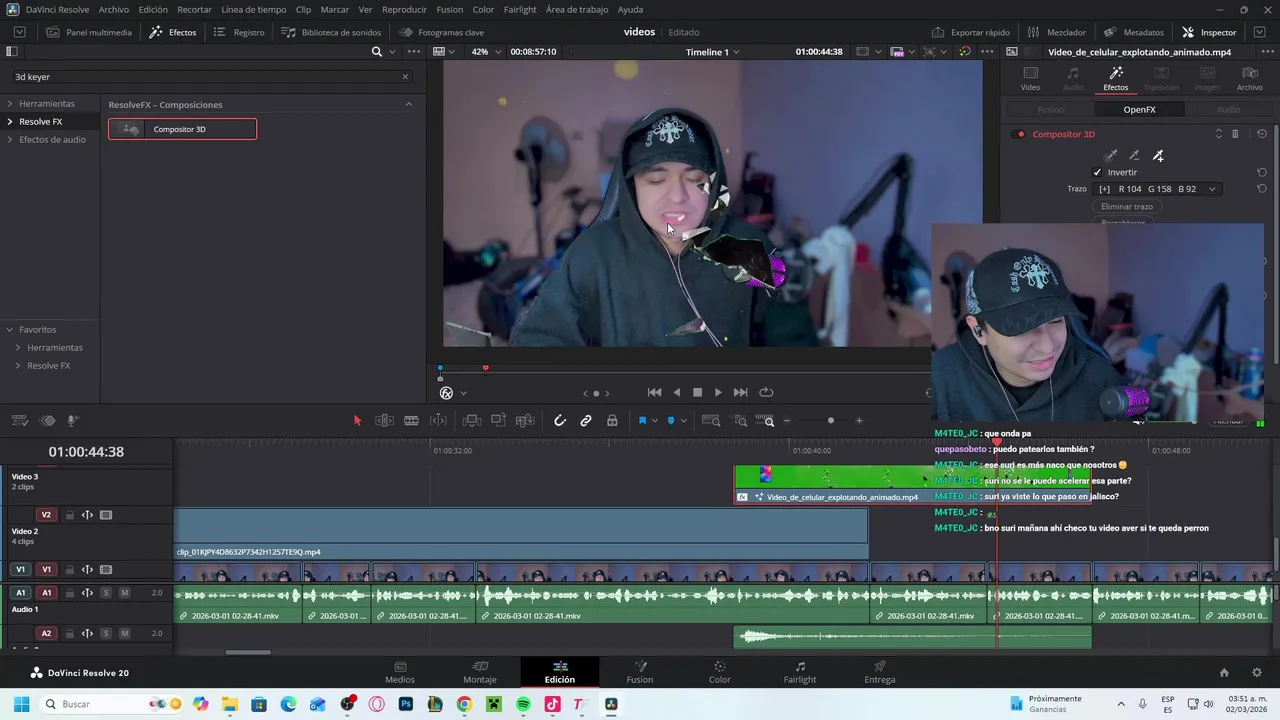Screen dimensions: 1280x720
Task: Select the subtract-stroke eyedropper
Action: [1134, 155]
